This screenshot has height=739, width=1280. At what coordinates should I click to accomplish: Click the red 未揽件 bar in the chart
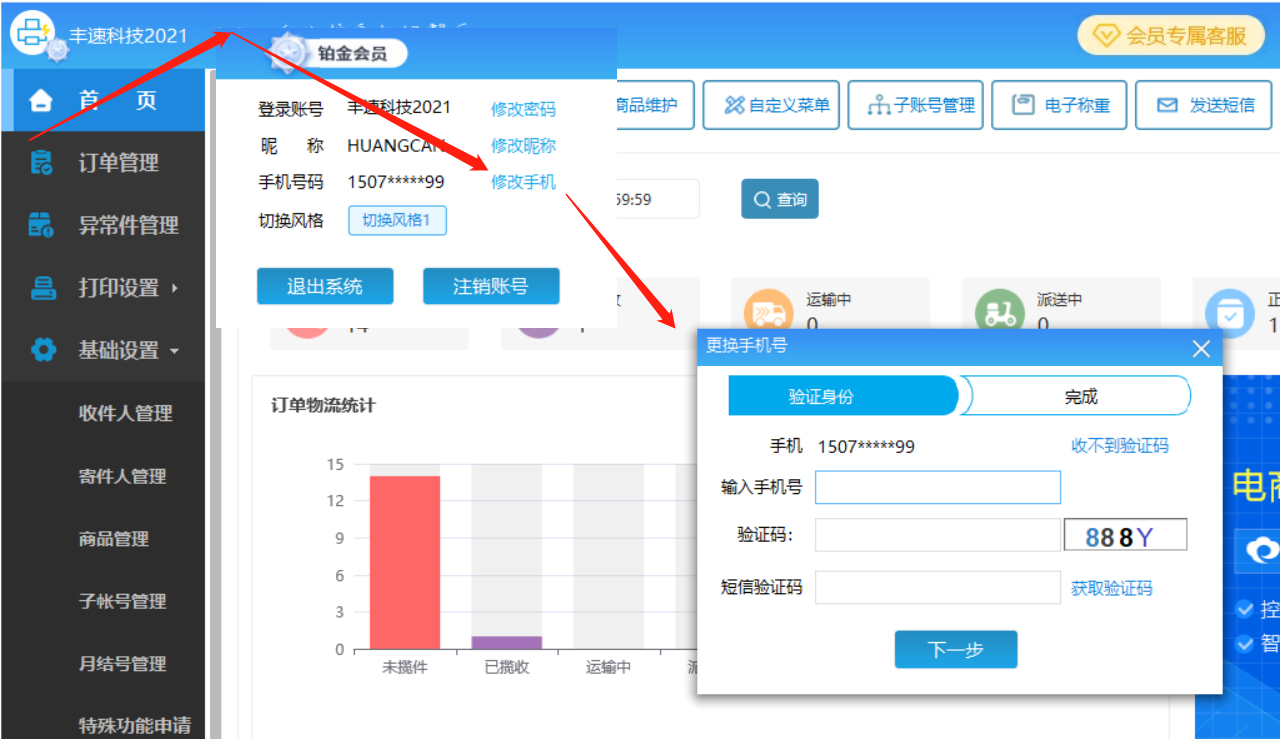pyautogui.click(x=405, y=563)
